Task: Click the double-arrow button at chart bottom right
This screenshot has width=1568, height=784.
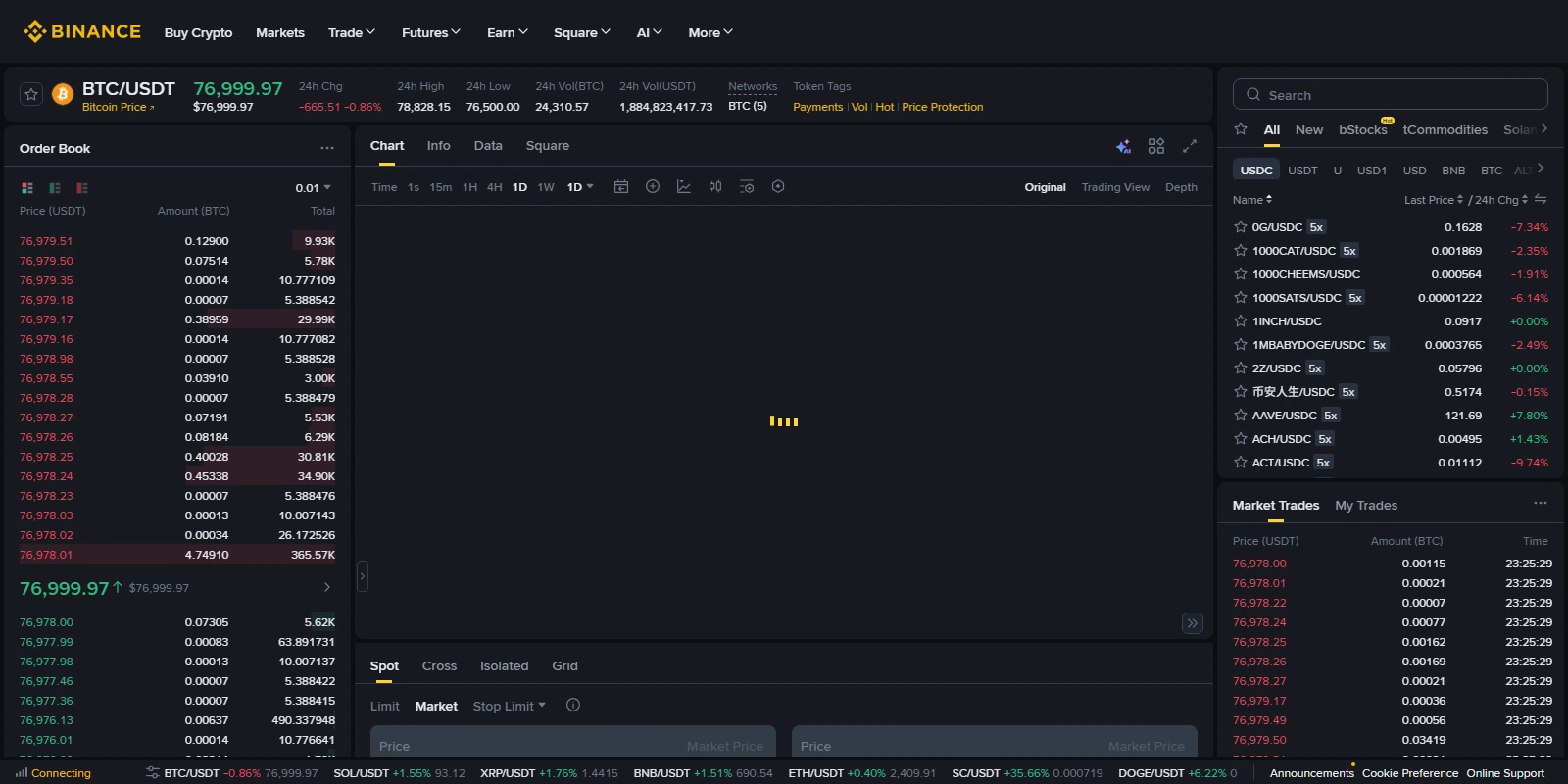Action: coord(1193,623)
